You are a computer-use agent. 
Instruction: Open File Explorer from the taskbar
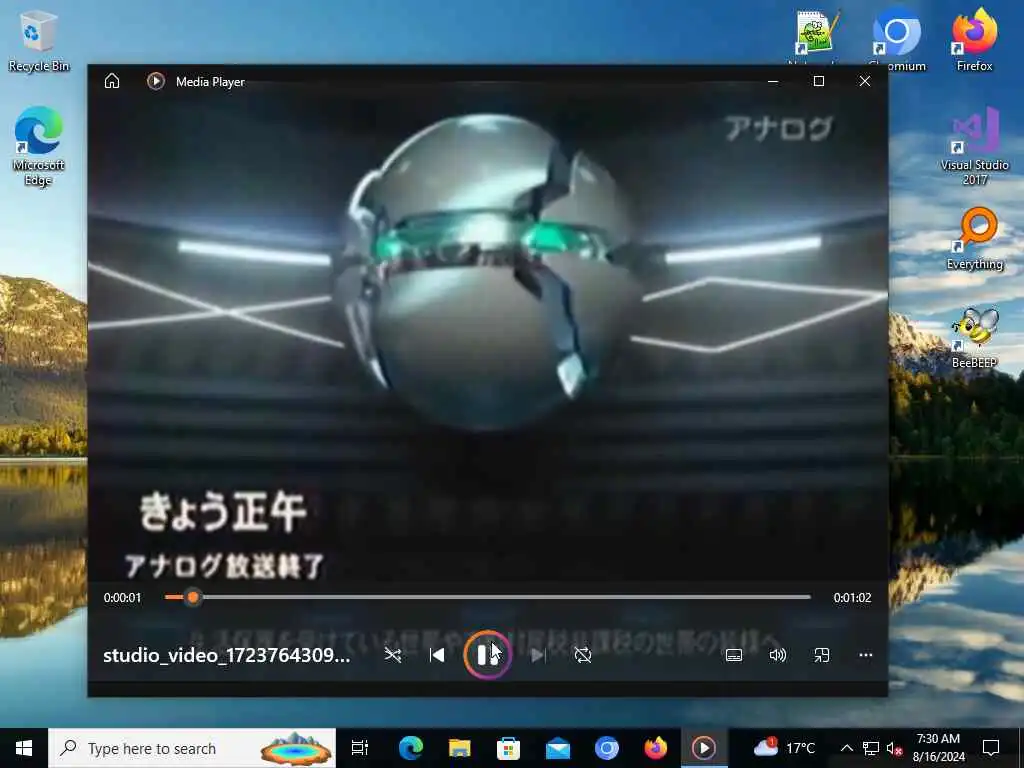(460, 748)
